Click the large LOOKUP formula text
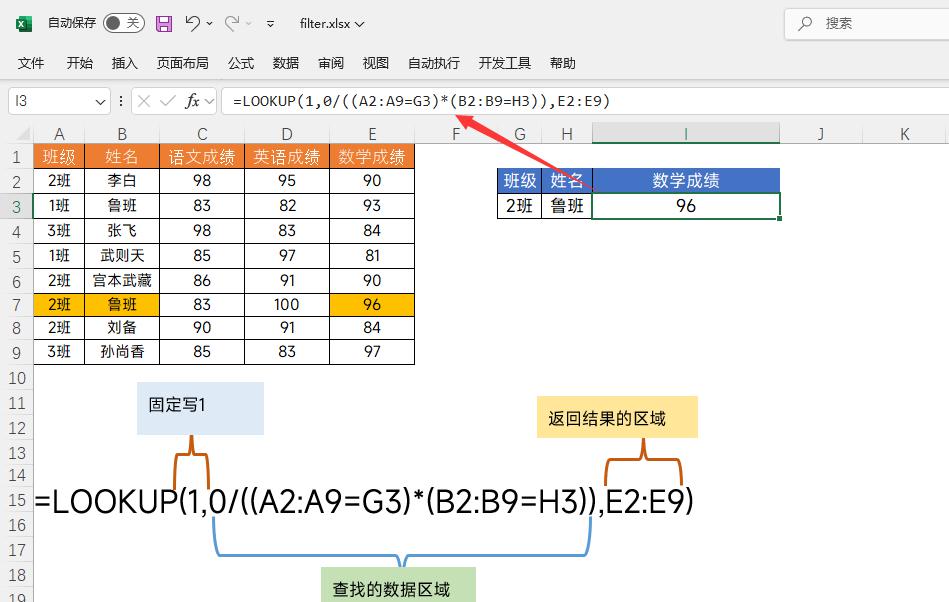The width and height of the screenshot is (949, 602). pyautogui.click(x=364, y=502)
